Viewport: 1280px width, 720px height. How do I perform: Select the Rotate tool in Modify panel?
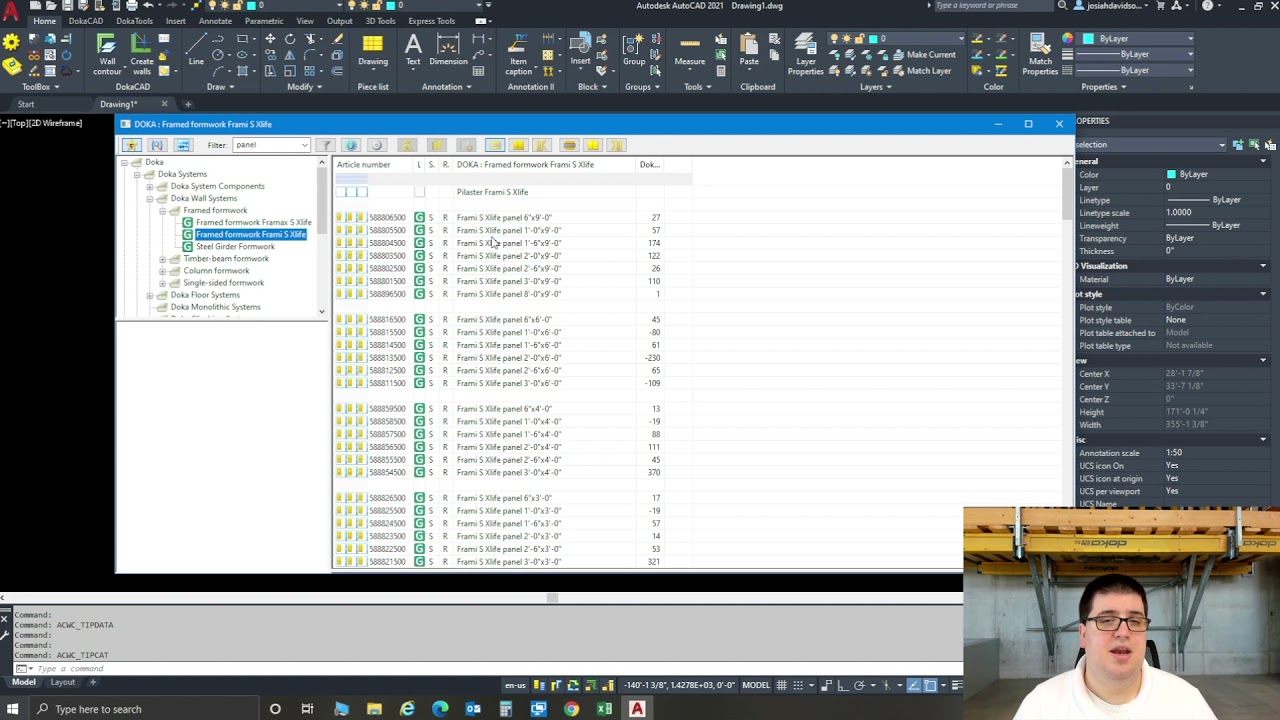(x=290, y=39)
